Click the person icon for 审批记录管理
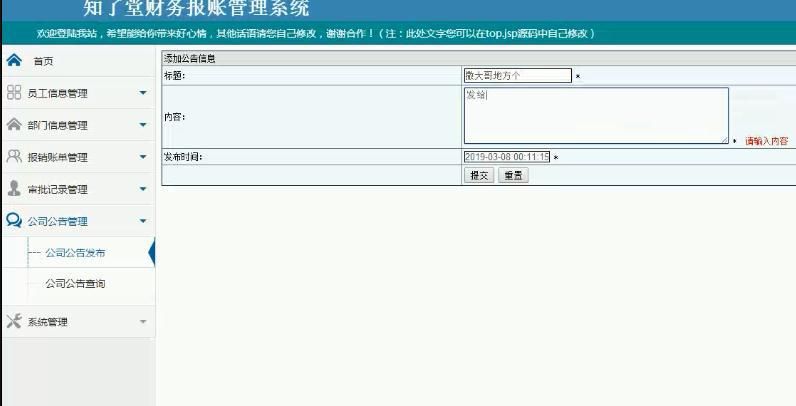This screenshot has height=406, width=796. (x=14, y=188)
